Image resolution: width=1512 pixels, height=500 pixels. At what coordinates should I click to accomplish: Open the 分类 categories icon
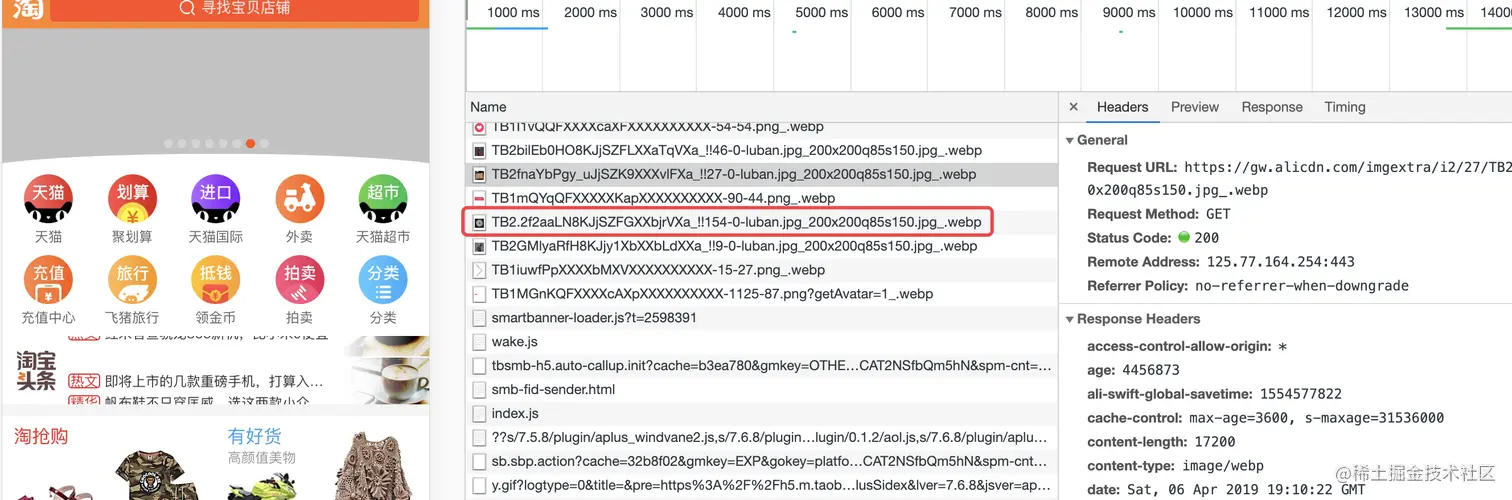click(x=383, y=281)
